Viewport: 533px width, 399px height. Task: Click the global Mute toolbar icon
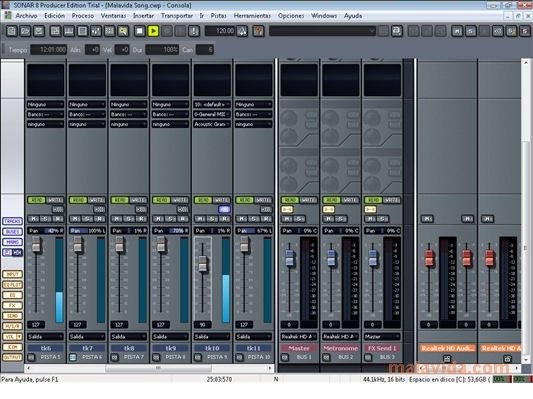tap(457, 31)
